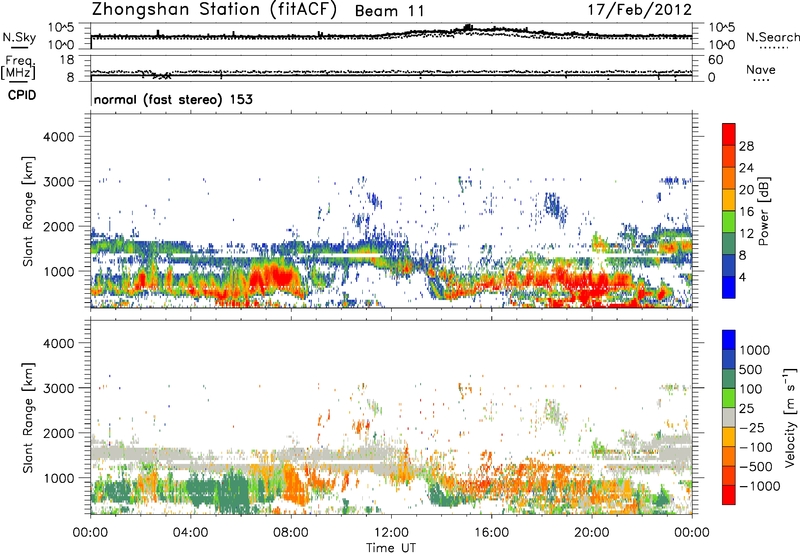Click the Nave legend label

(761, 69)
